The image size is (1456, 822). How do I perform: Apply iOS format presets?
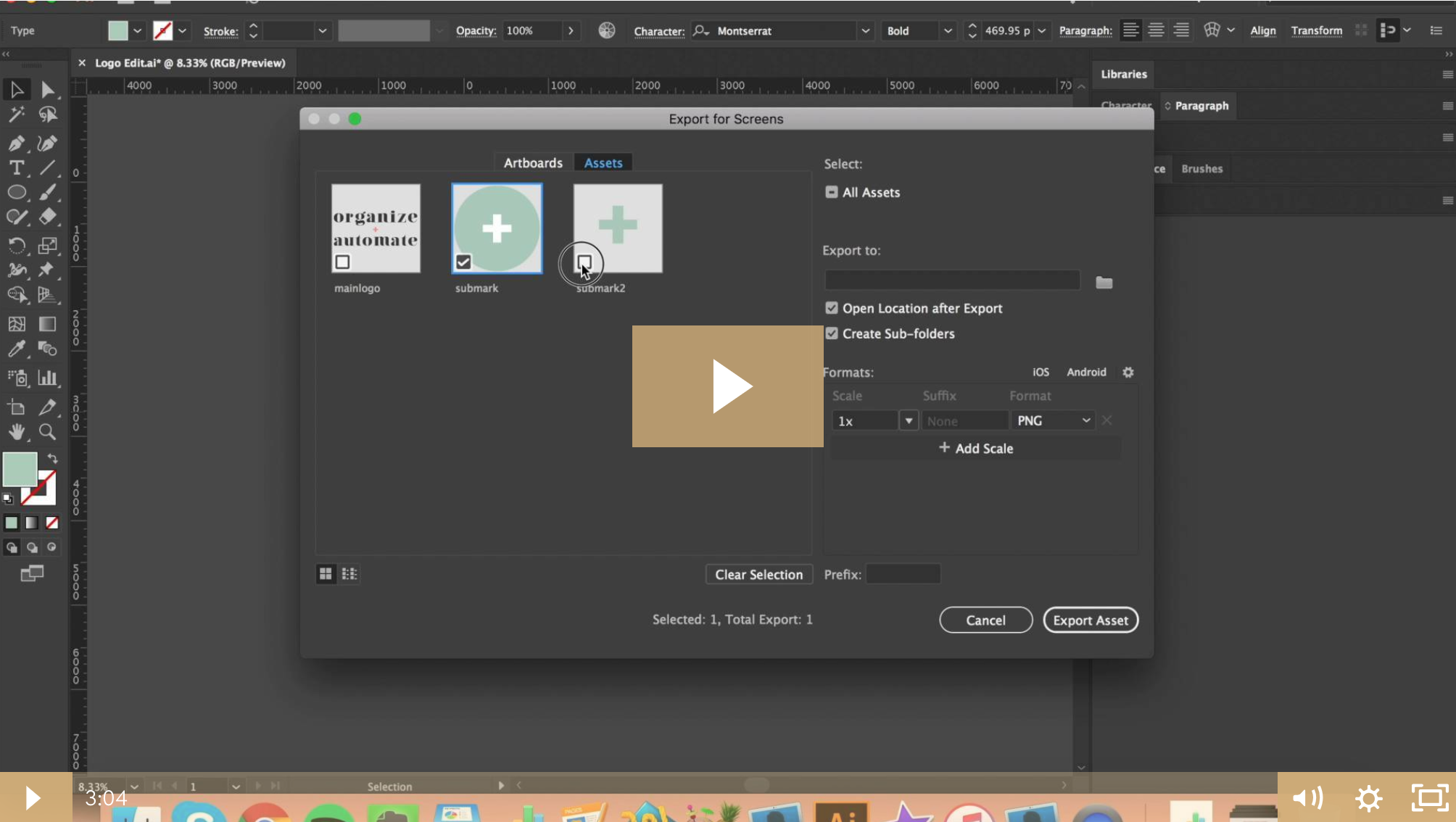1041,372
